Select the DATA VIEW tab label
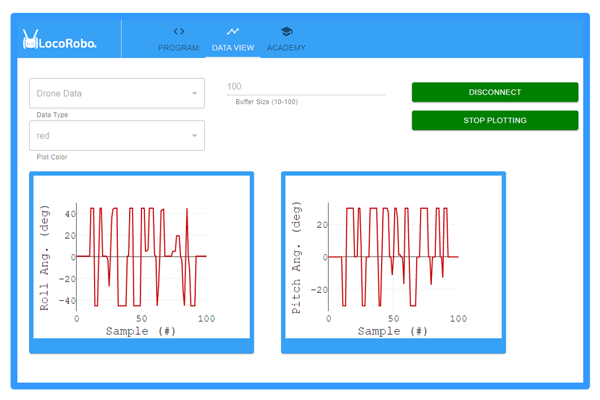 tap(233, 48)
